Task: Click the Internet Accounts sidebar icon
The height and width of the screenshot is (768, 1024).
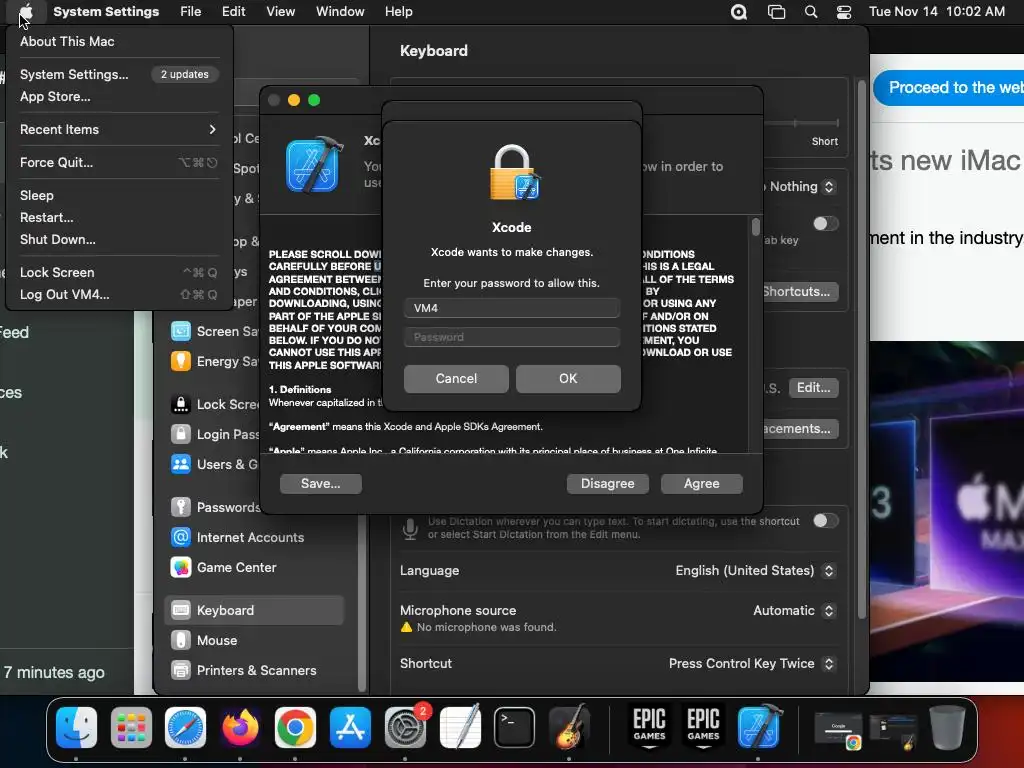Action: [181, 537]
